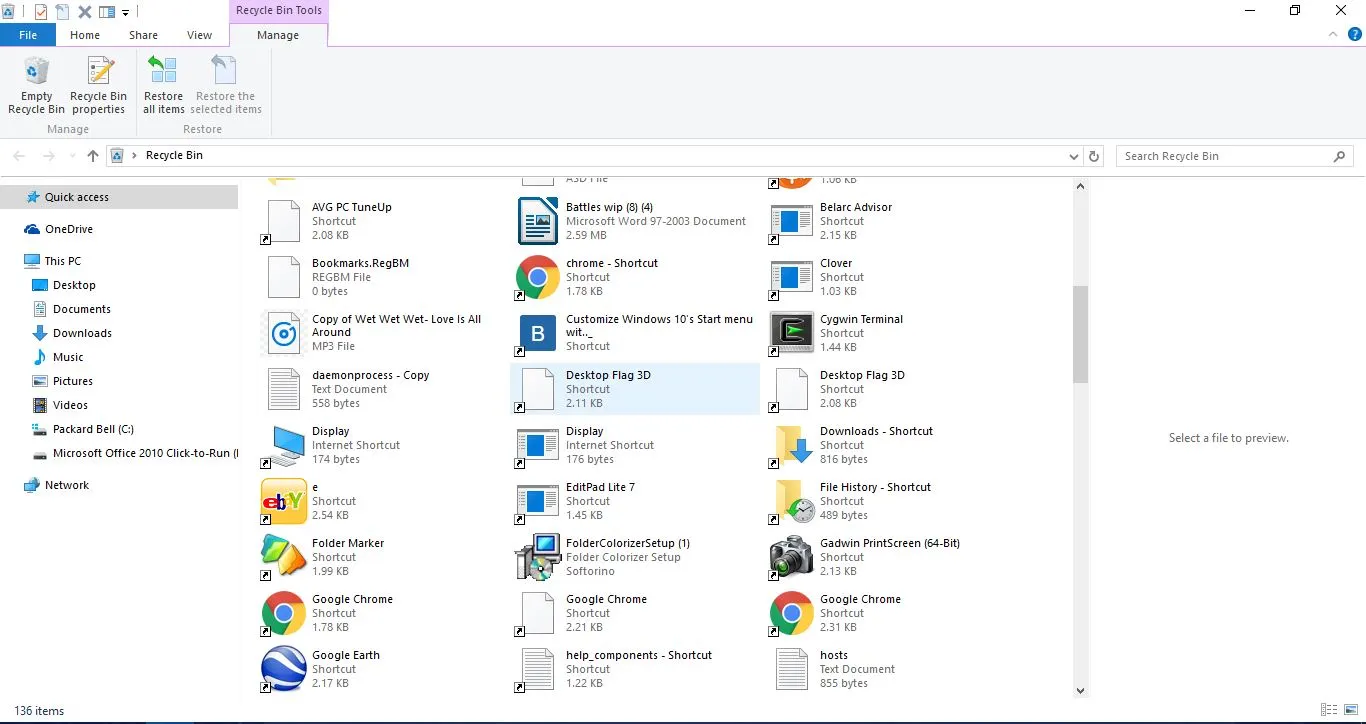Select Battles wip (8) (4) Word document
This screenshot has width=1366, height=724.
[x=635, y=221]
